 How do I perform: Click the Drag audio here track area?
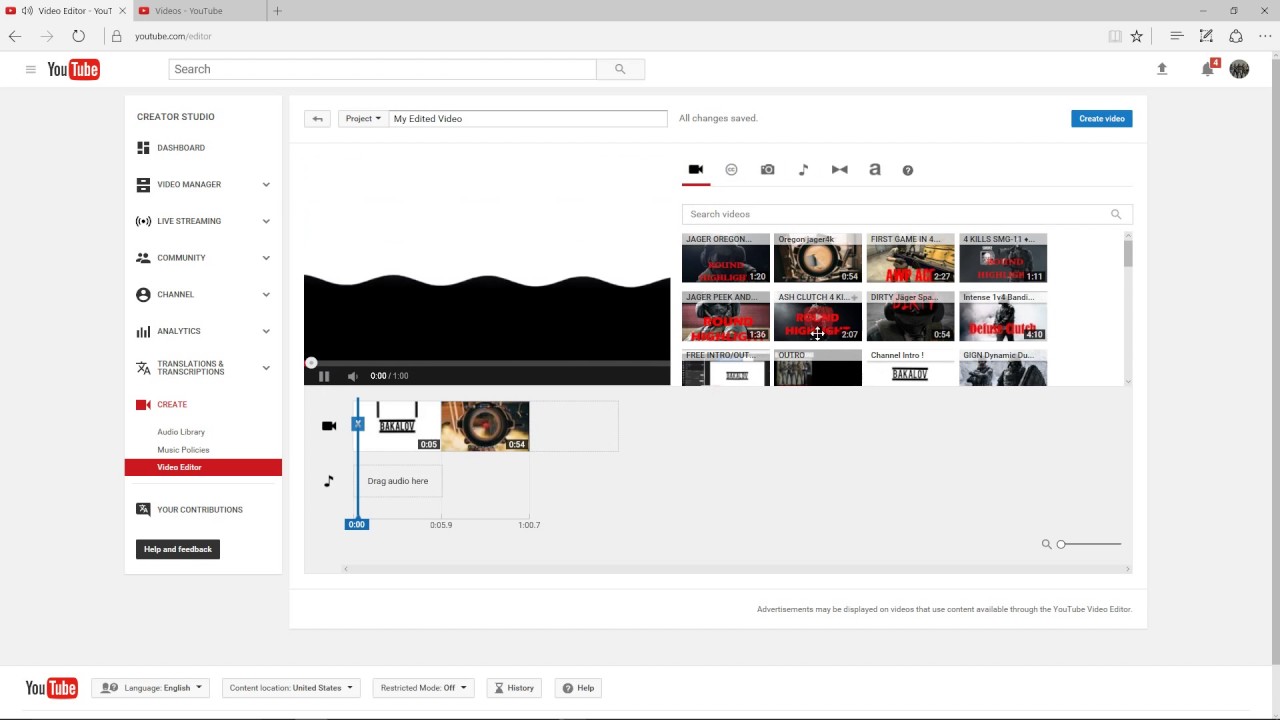click(x=398, y=481)
